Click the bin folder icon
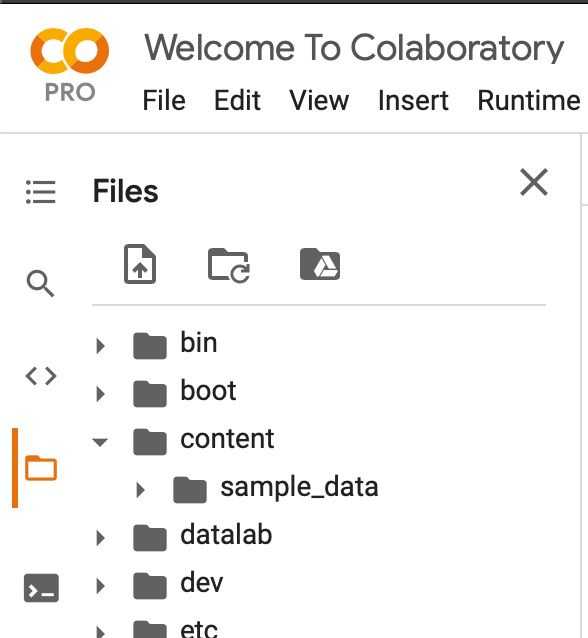Screen dimensions: 588x638 [x=150, y=346]
